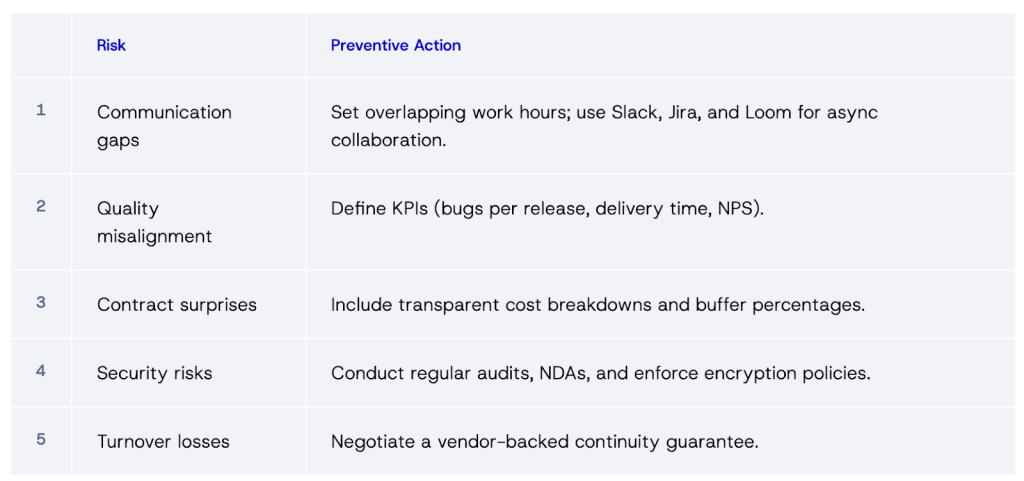Click the 'Turnover losses' cell
This screenshot has height=481, width=1024.
[163, 441]
